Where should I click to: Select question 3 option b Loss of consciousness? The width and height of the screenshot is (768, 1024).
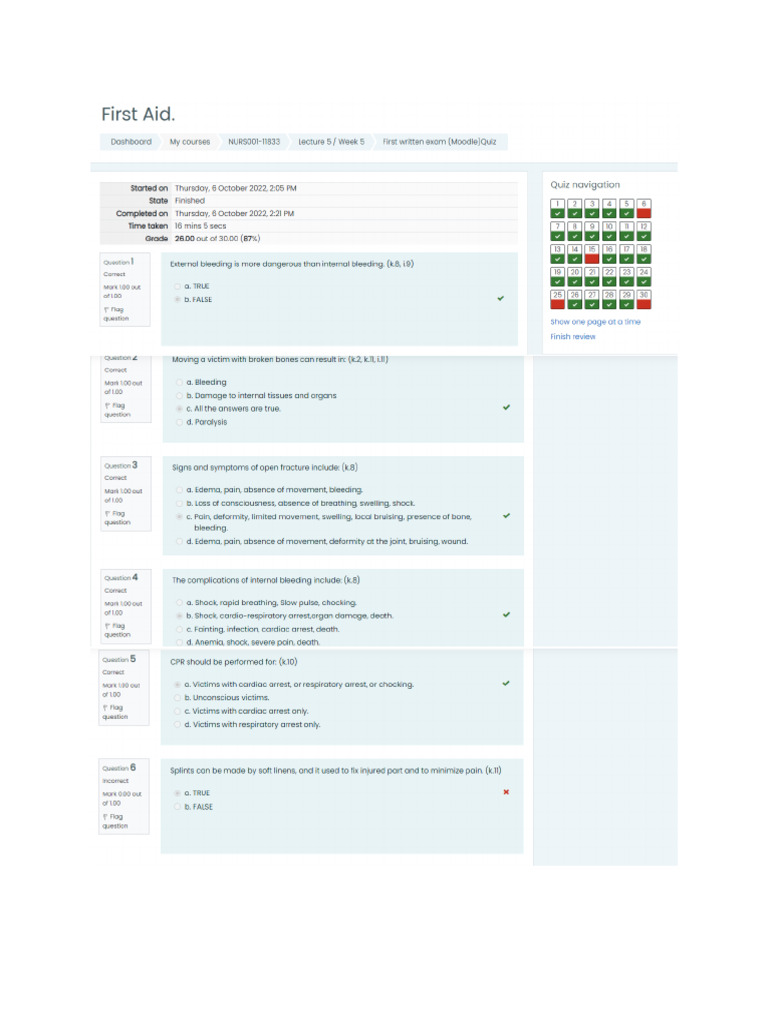click(180, 504)
